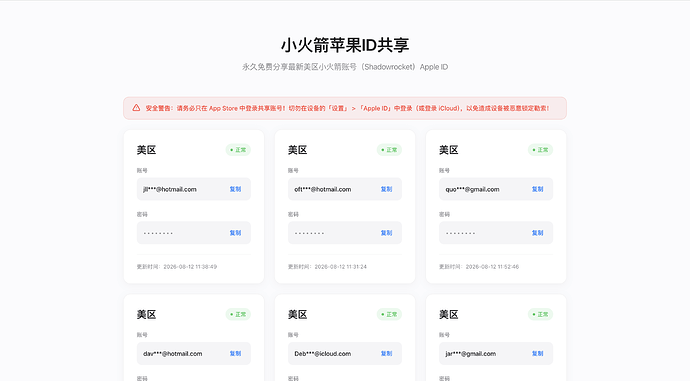690x381 pixels.
Task: Click the warning triangle icon in the red banner
Action: click(136, 108)
